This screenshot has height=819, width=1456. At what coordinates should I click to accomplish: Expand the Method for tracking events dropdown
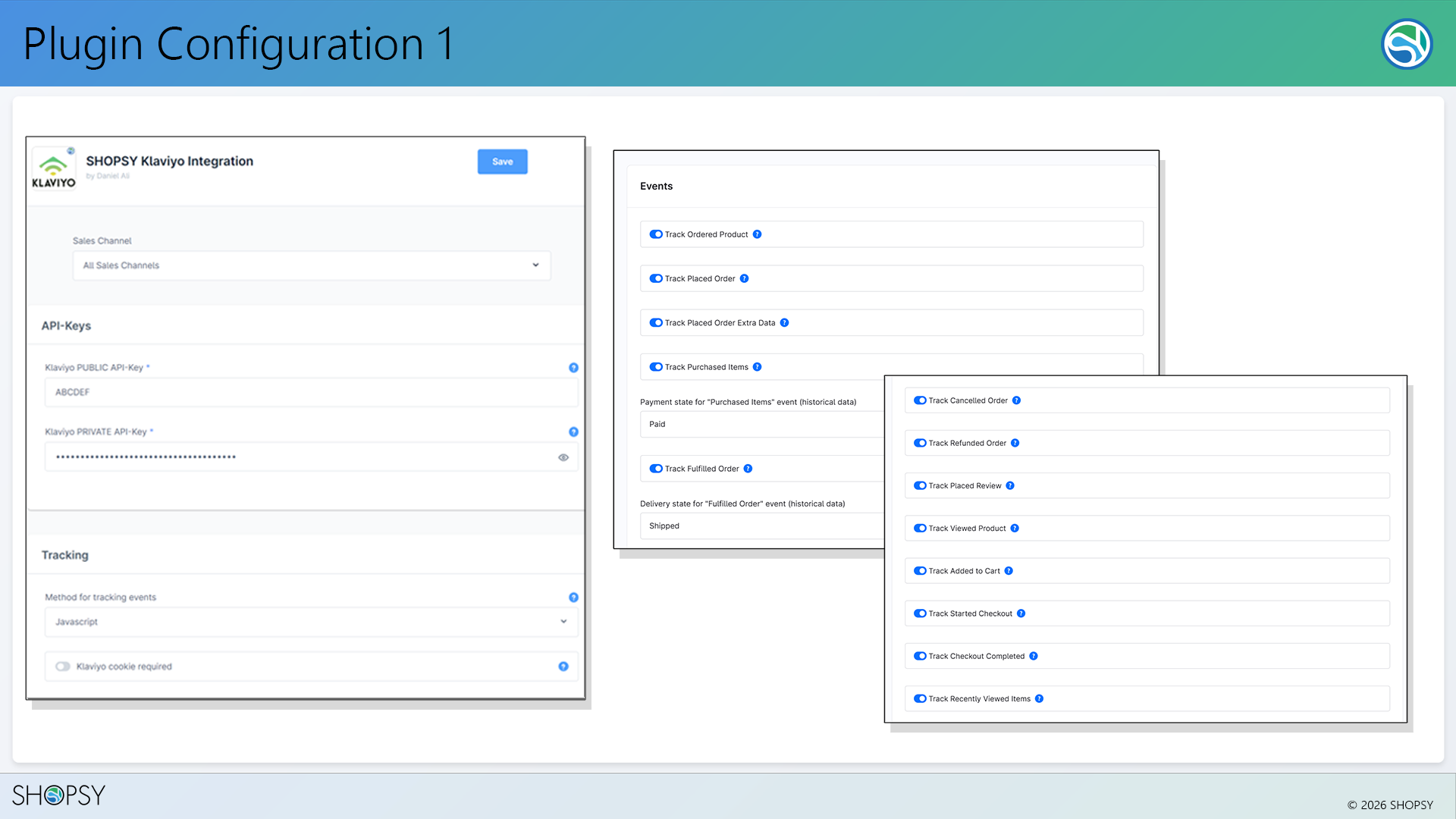click(312, 622)
